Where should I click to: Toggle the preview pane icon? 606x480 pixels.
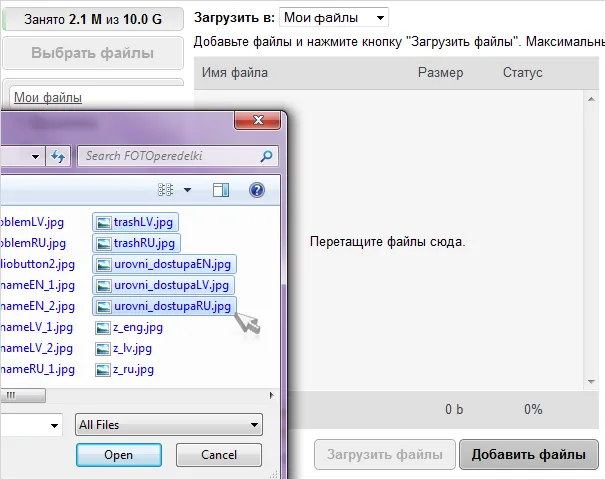[221, 190]
